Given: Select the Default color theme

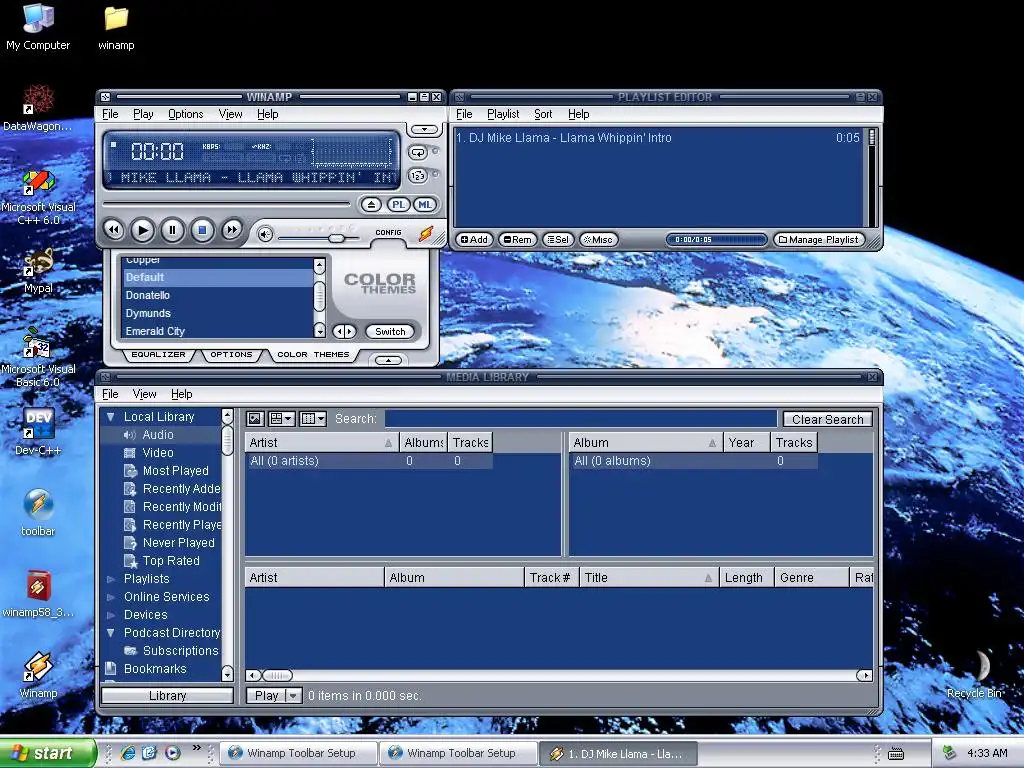Looking at the screenshot, I should click(218, 278).
